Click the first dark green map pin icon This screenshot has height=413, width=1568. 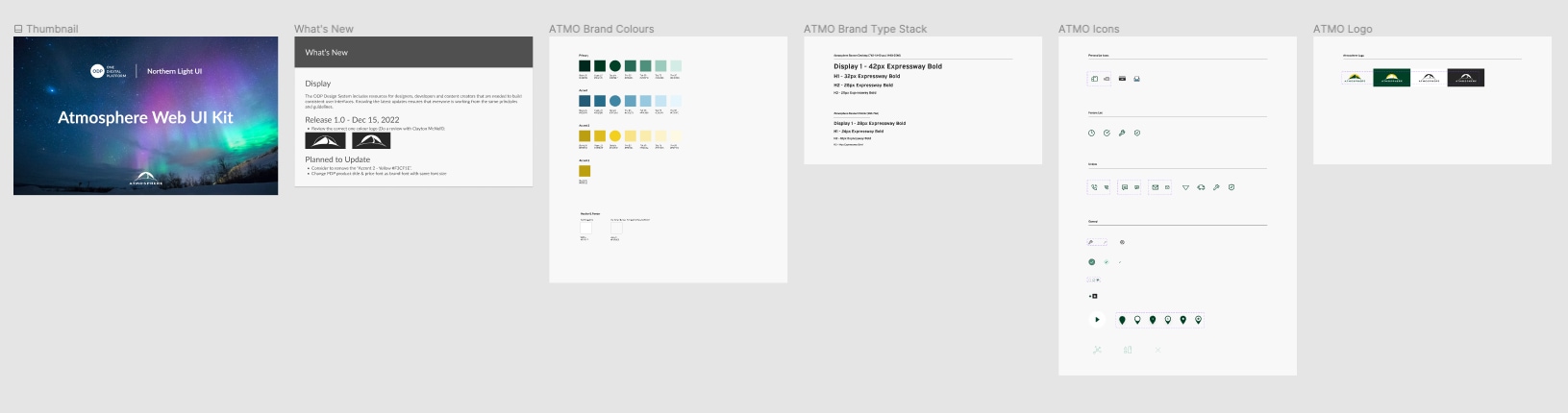click(1122, 320)
